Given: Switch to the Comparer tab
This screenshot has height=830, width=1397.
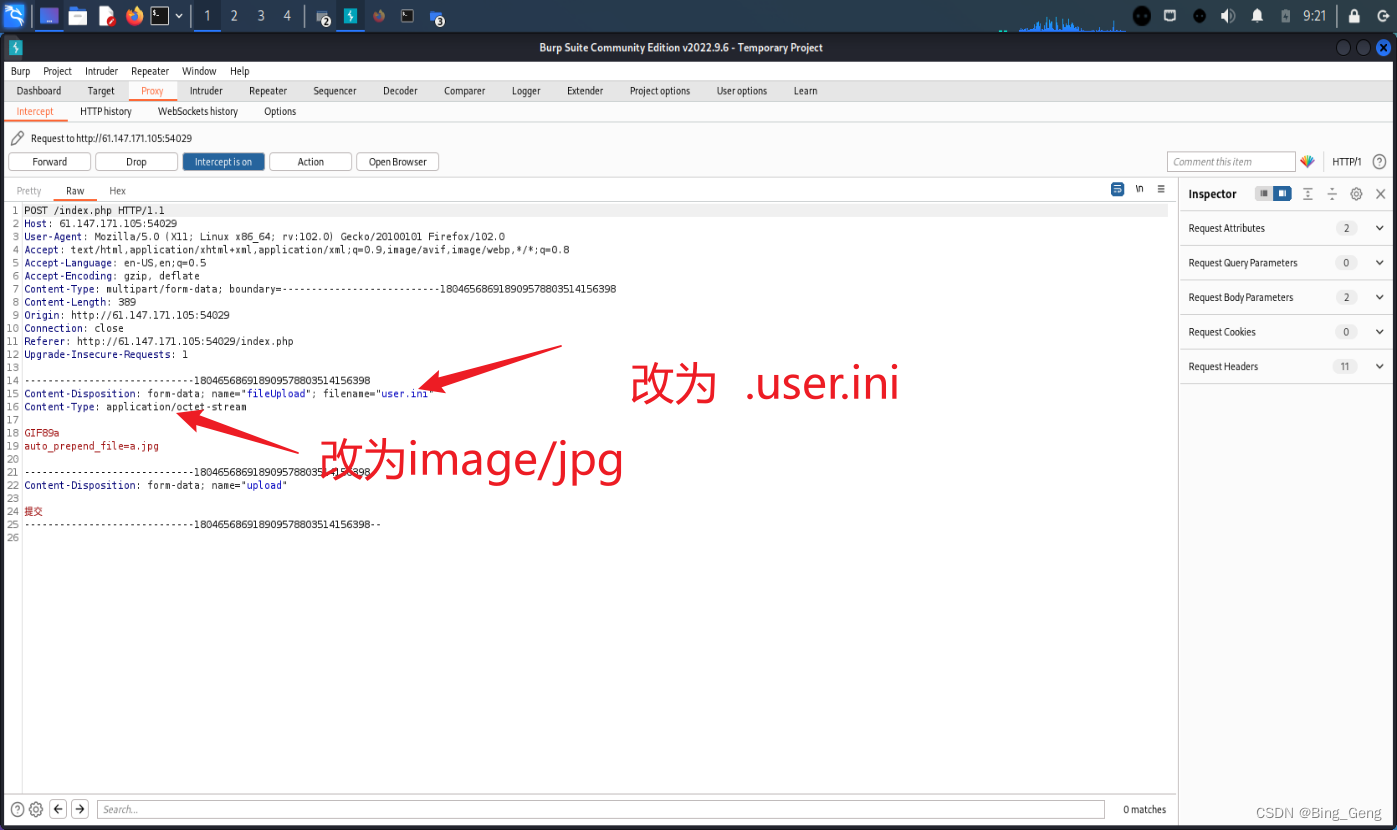Looking at the screenshot, I should (465, 91).
